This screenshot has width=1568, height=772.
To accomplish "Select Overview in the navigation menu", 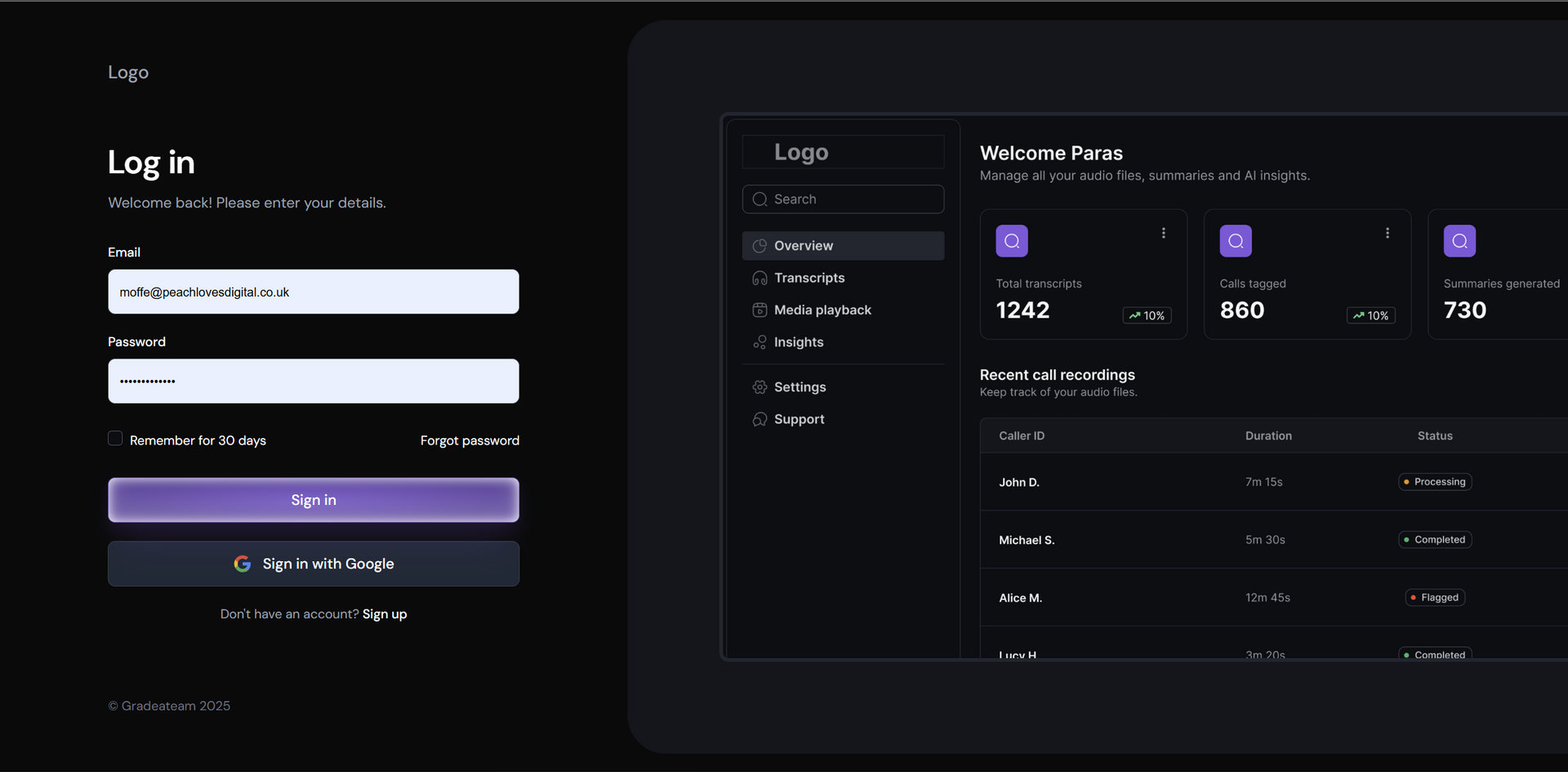I will [x=804, y=245].
